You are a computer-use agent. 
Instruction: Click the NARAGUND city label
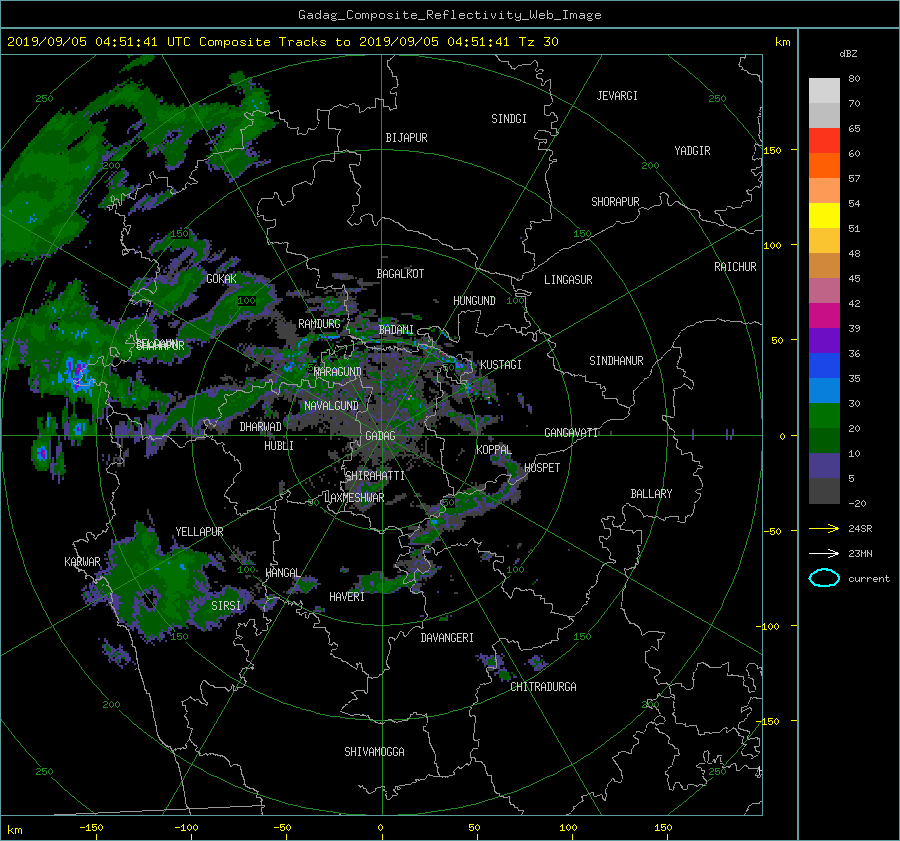pyautogui.click(x=338, y=372)
